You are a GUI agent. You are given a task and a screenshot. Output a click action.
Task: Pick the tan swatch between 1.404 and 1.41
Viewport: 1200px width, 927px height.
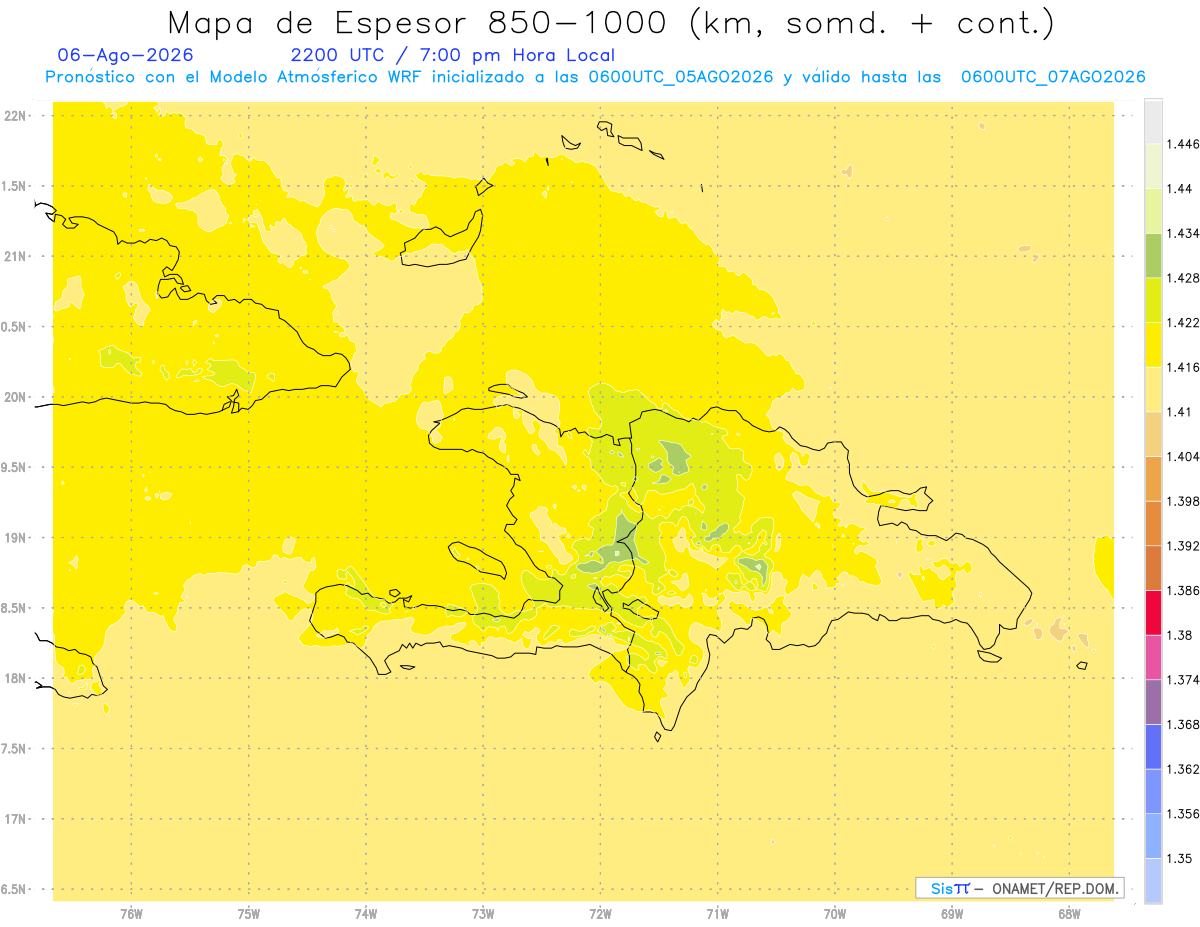1153,434
